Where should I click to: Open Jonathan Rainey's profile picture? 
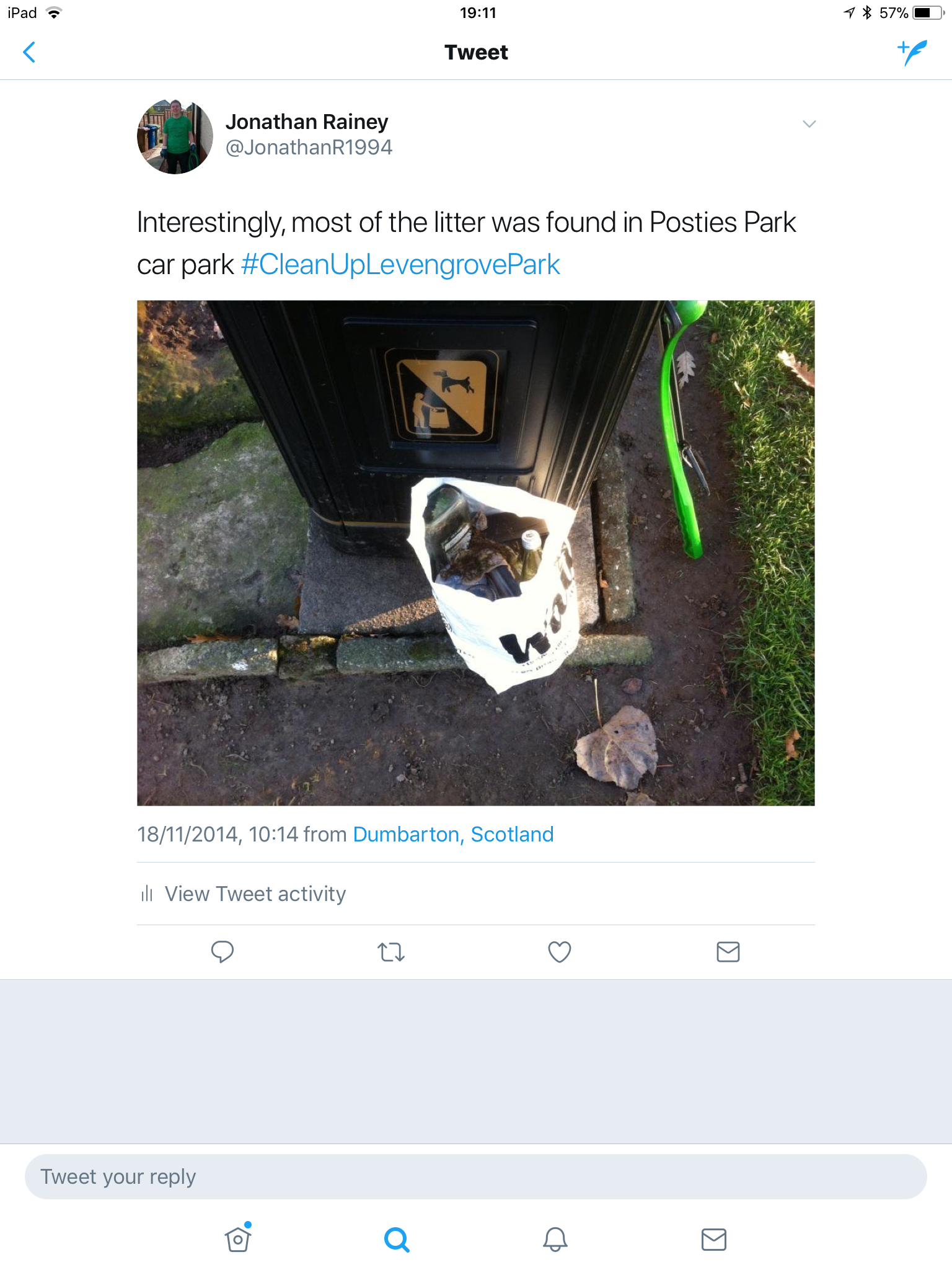[x=175, y=136]
